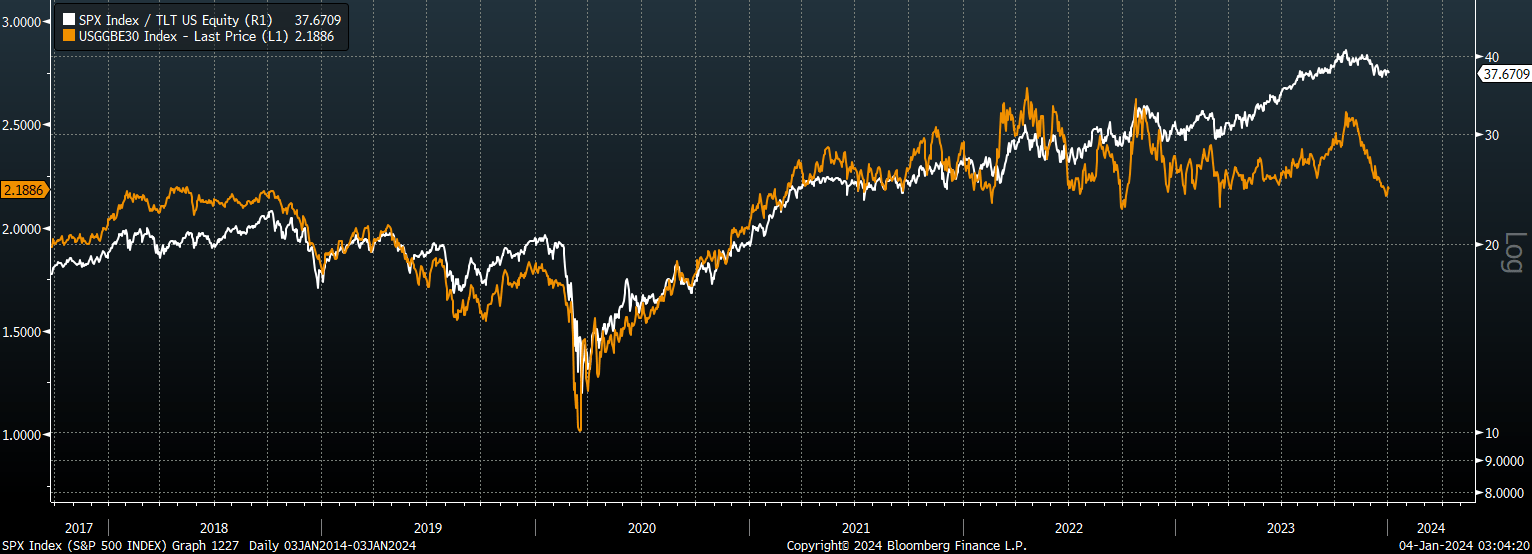Click the orange USGGBE30 legend swatch
The height and width of the screenshot is (554, 1532).
pos(68,35)
